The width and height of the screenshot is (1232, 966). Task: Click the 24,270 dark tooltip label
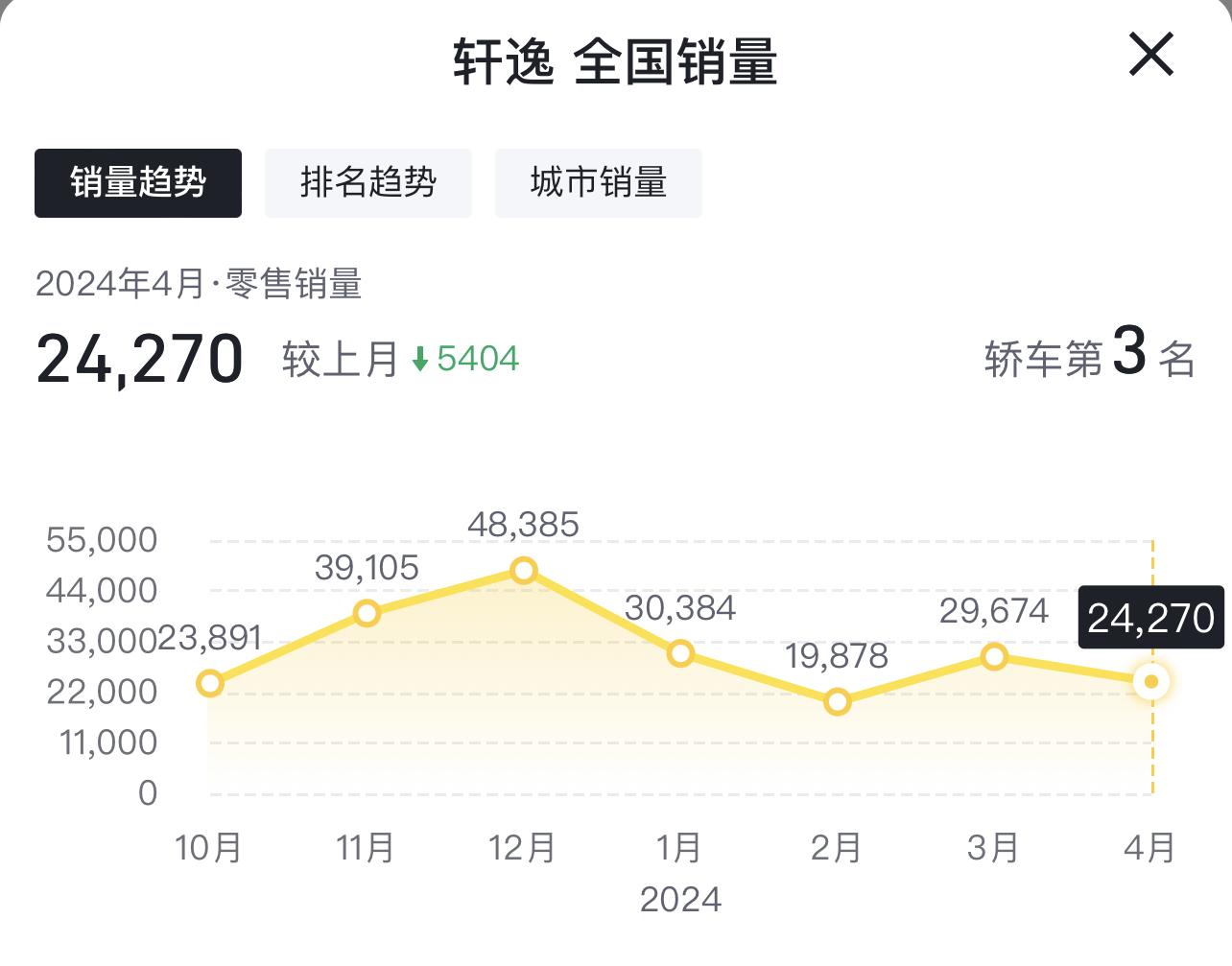[1151, 618]
